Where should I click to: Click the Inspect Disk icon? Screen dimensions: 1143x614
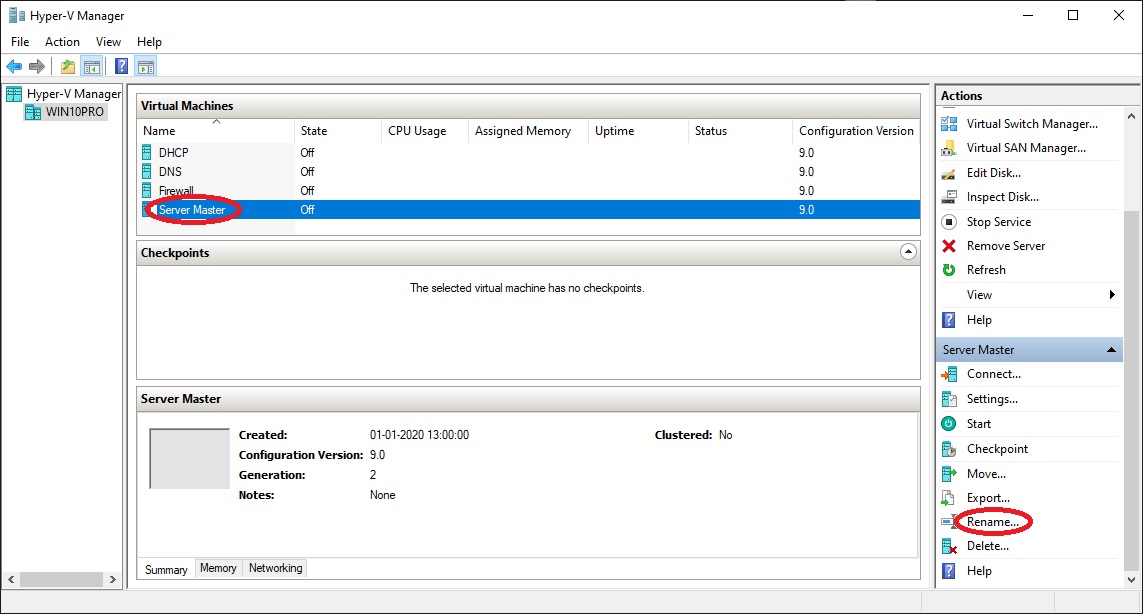pos(948,197)
